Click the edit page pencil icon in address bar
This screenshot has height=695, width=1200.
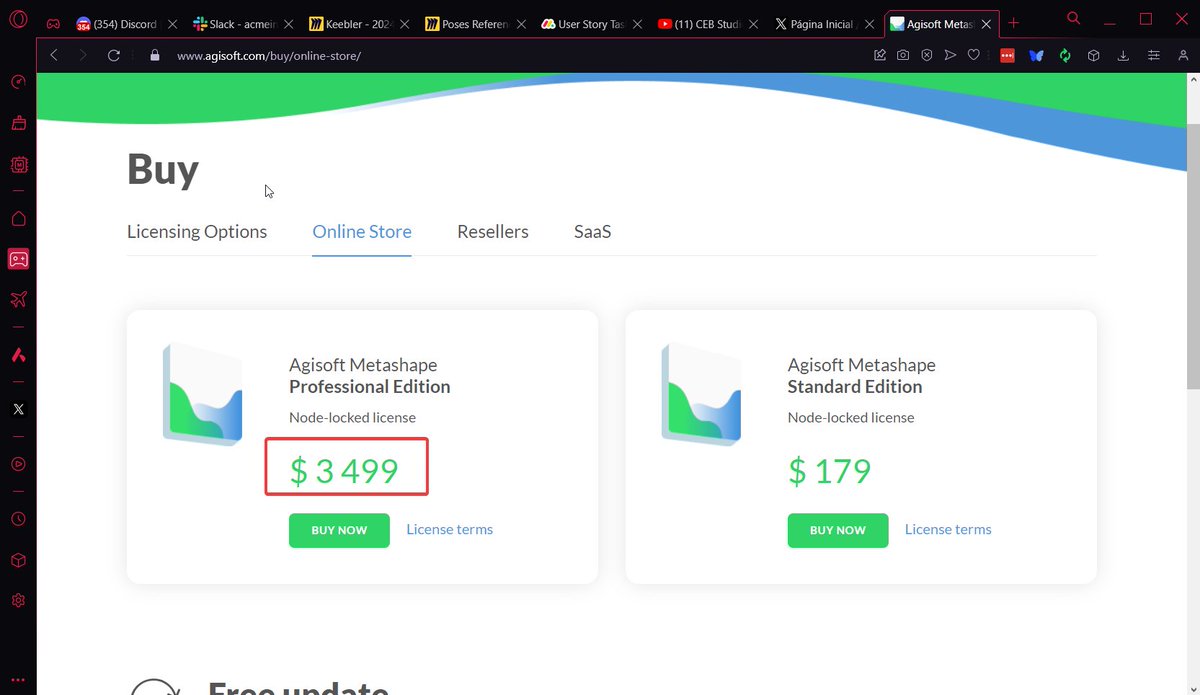[x=880, y=55]
